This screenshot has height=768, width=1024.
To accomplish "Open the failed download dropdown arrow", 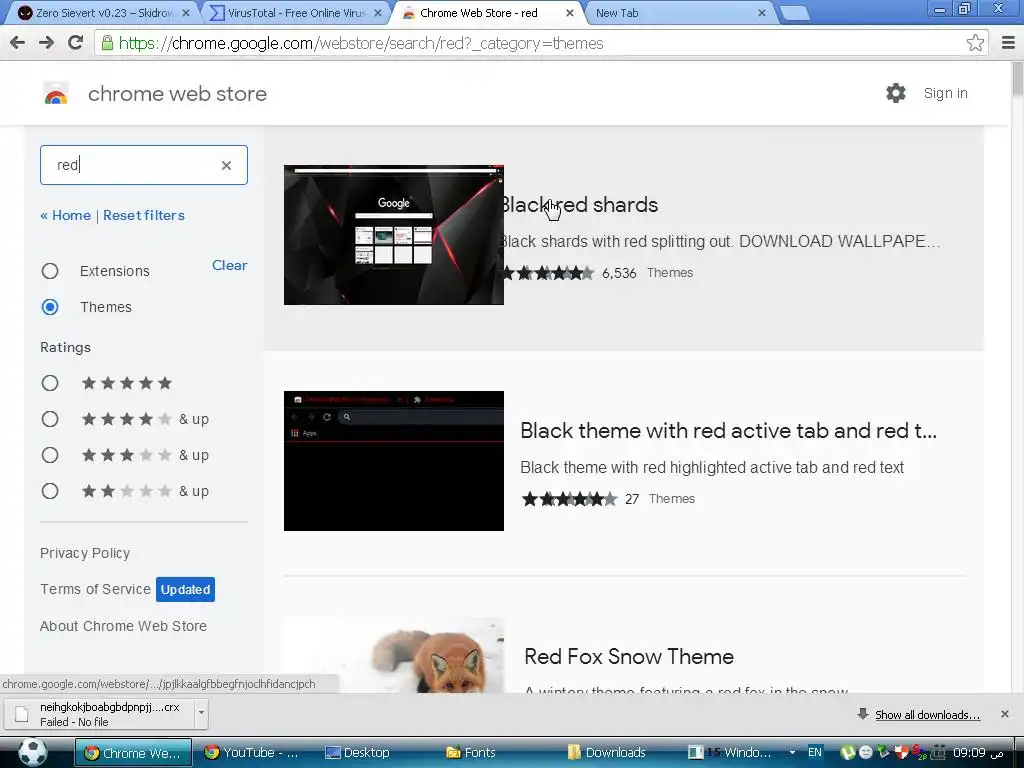I will [x=201, y=714].
